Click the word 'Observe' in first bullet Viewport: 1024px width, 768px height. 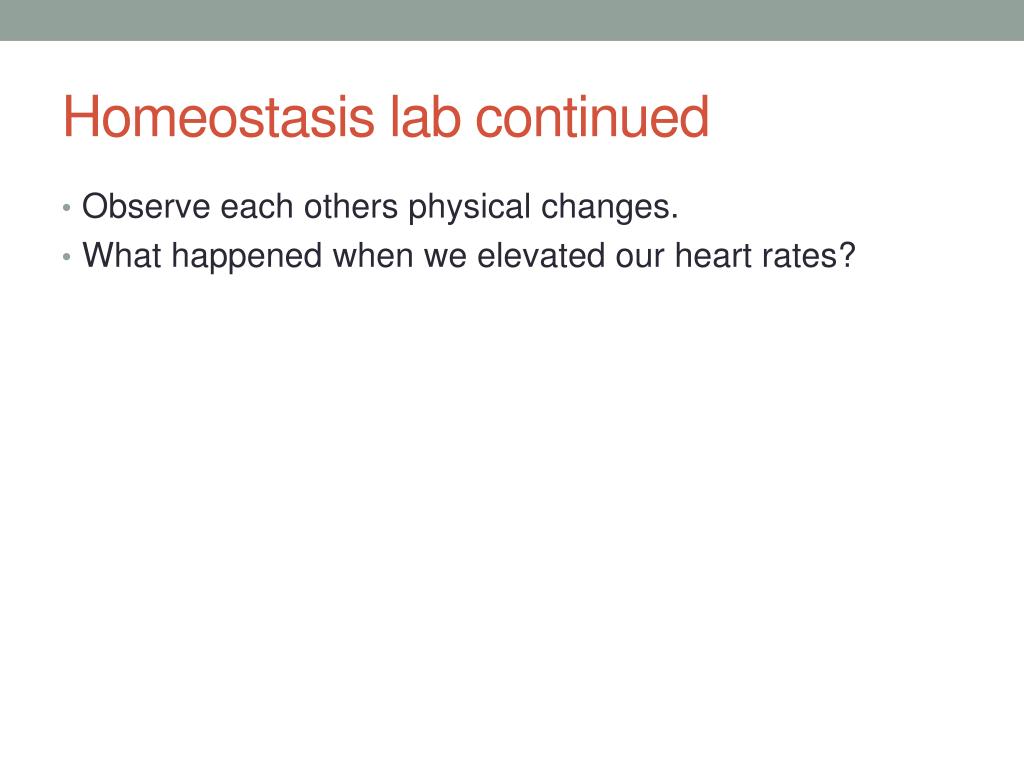pyautogui.click(x=146, y=206)
